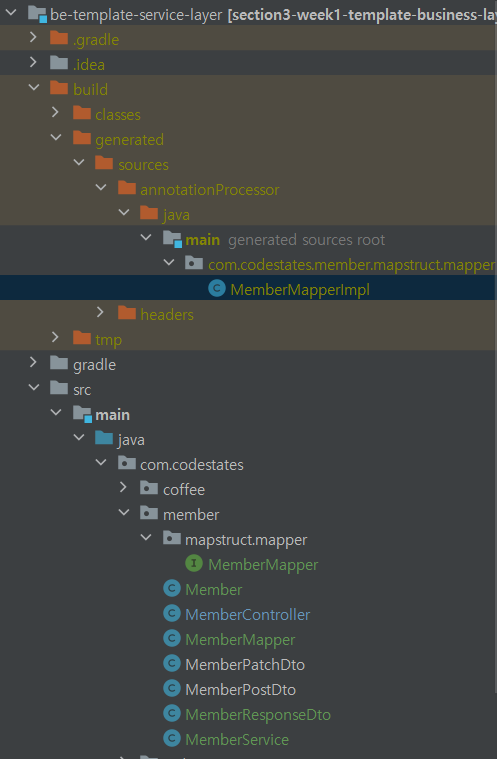497x759 pixels.
Task: Expand the gradle folder
Action: click(x=33, y=362)
